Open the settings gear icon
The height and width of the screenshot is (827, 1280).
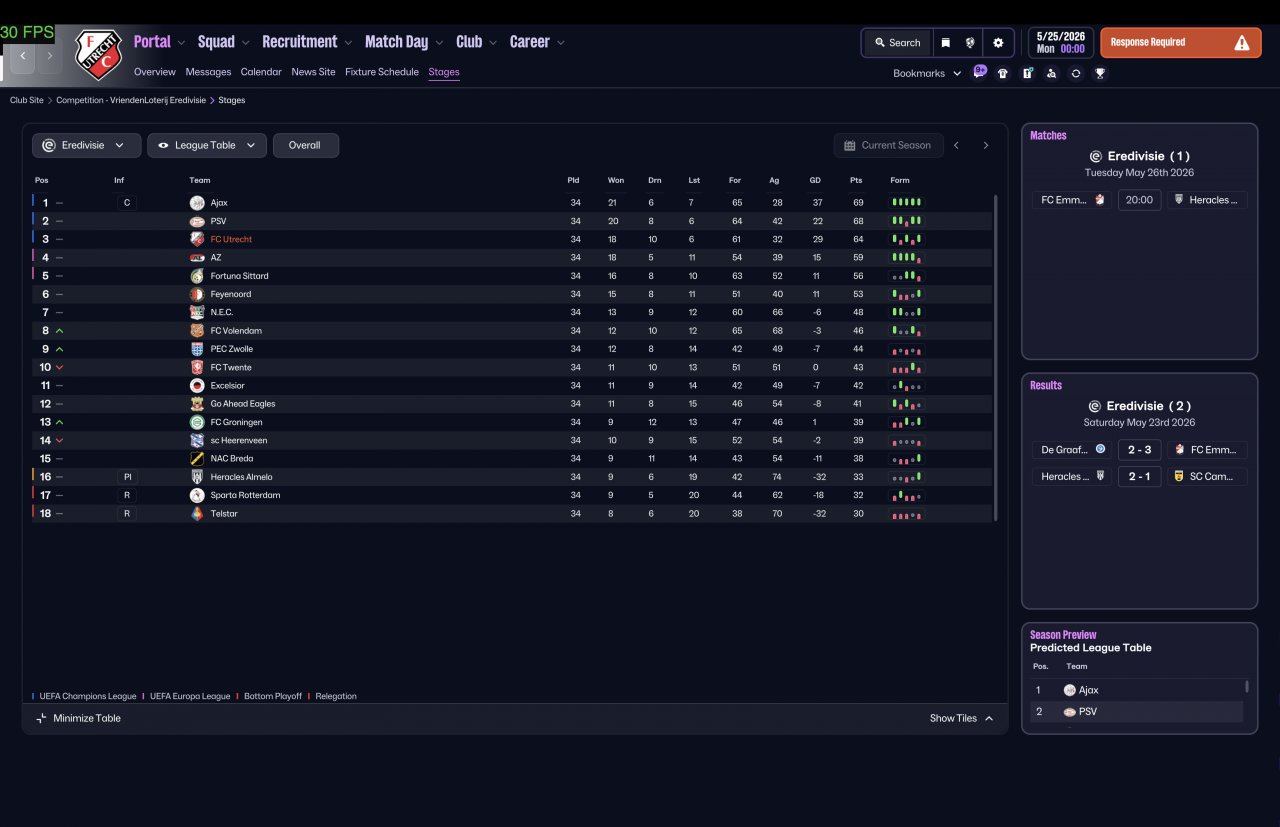click(x=998, y=43)
